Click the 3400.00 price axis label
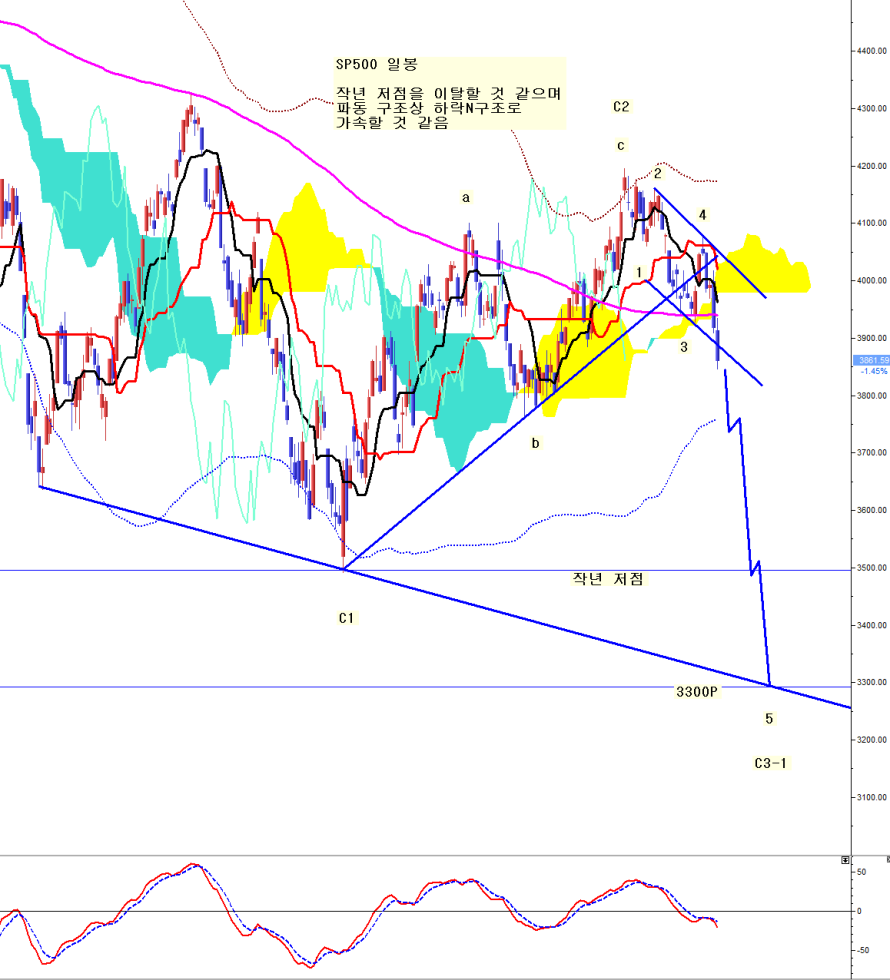 coord(872,625)
